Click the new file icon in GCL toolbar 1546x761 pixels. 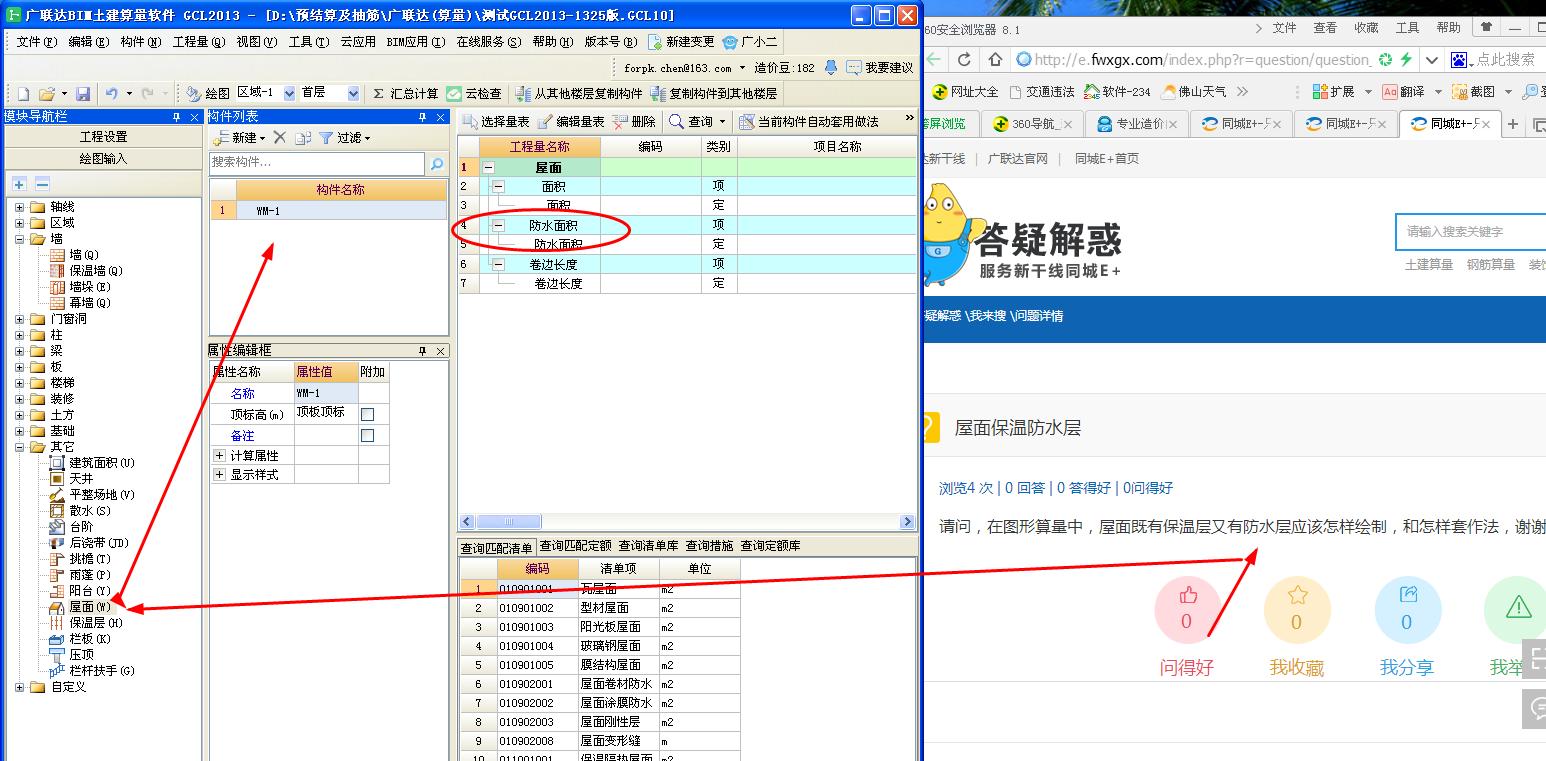tap(23, 93)
